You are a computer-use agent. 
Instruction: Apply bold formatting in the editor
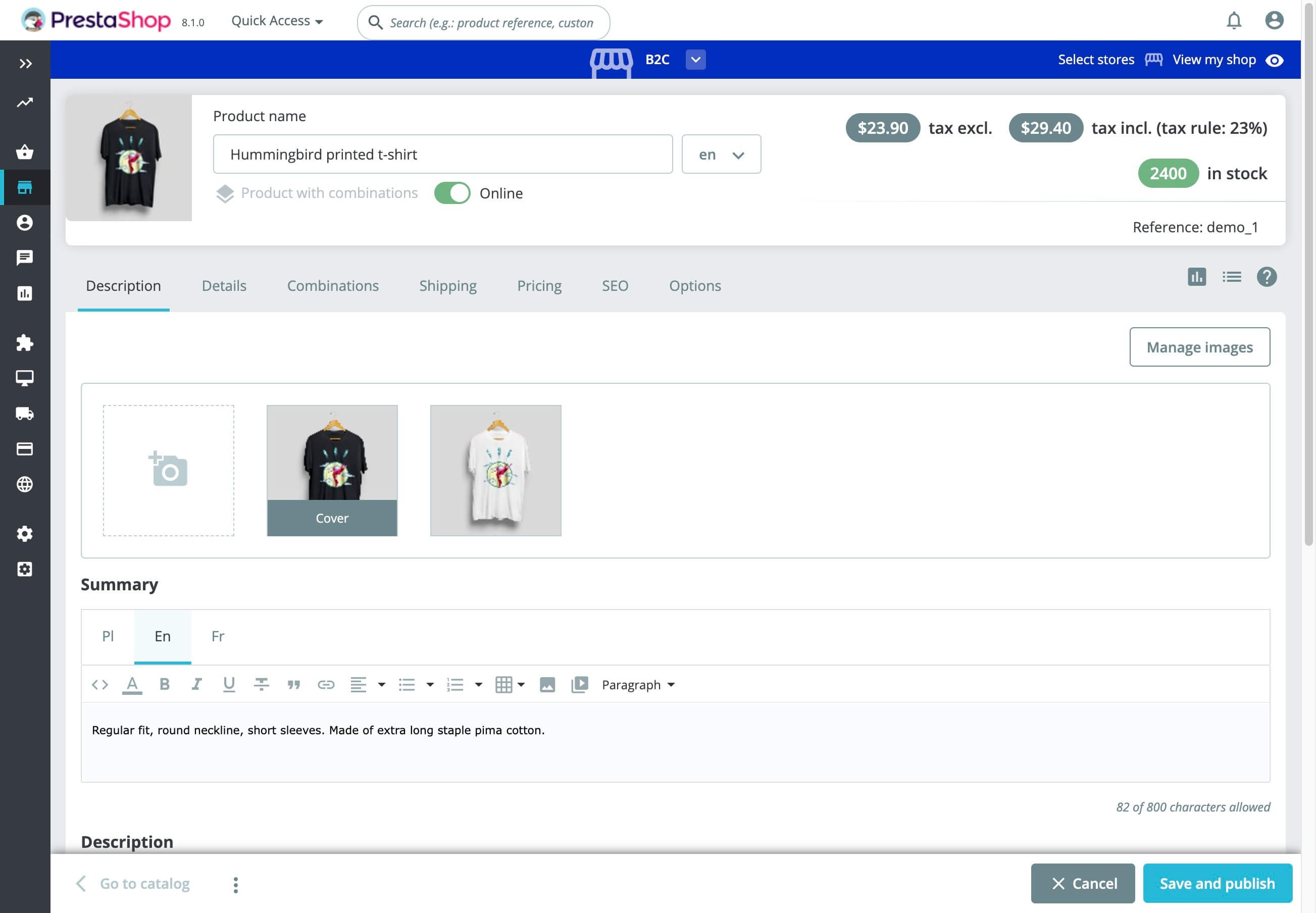(x=165, y=684)
